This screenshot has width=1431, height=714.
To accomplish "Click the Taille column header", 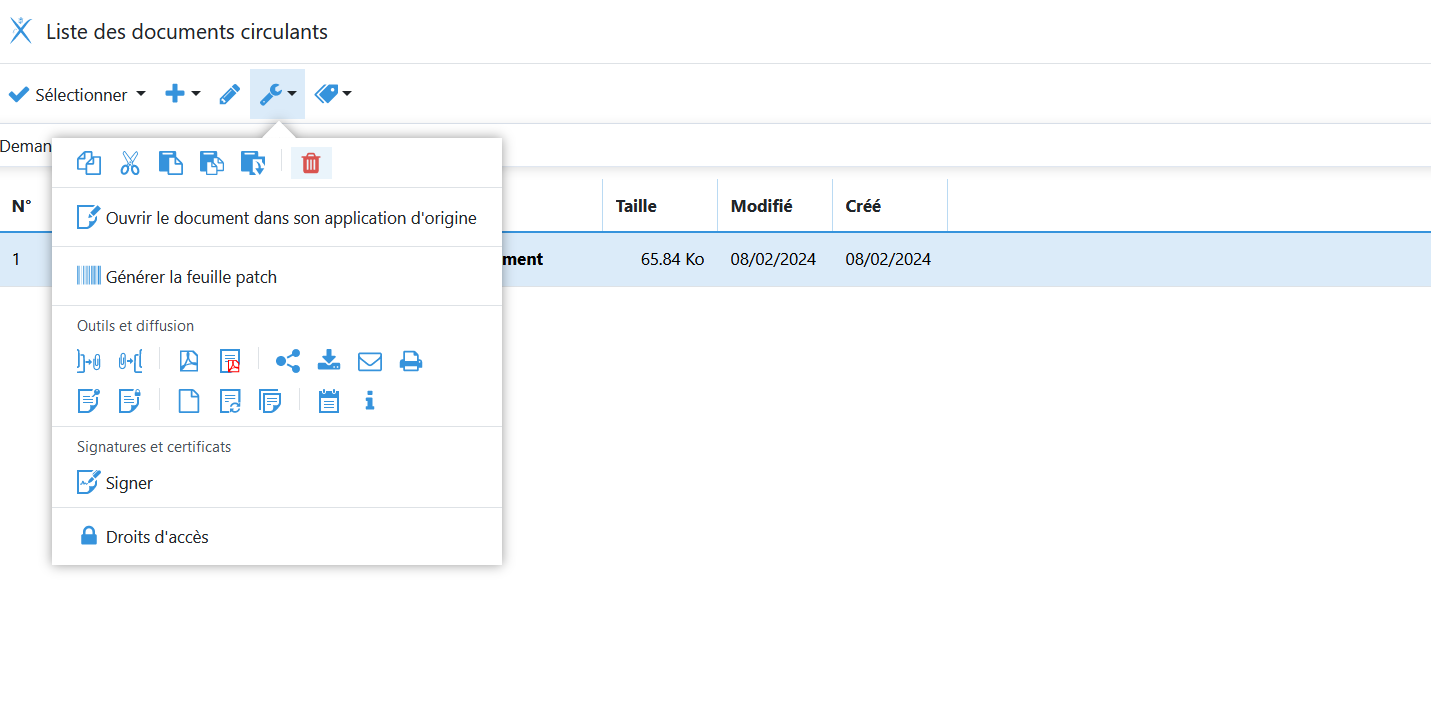I will tap(636, 206).
